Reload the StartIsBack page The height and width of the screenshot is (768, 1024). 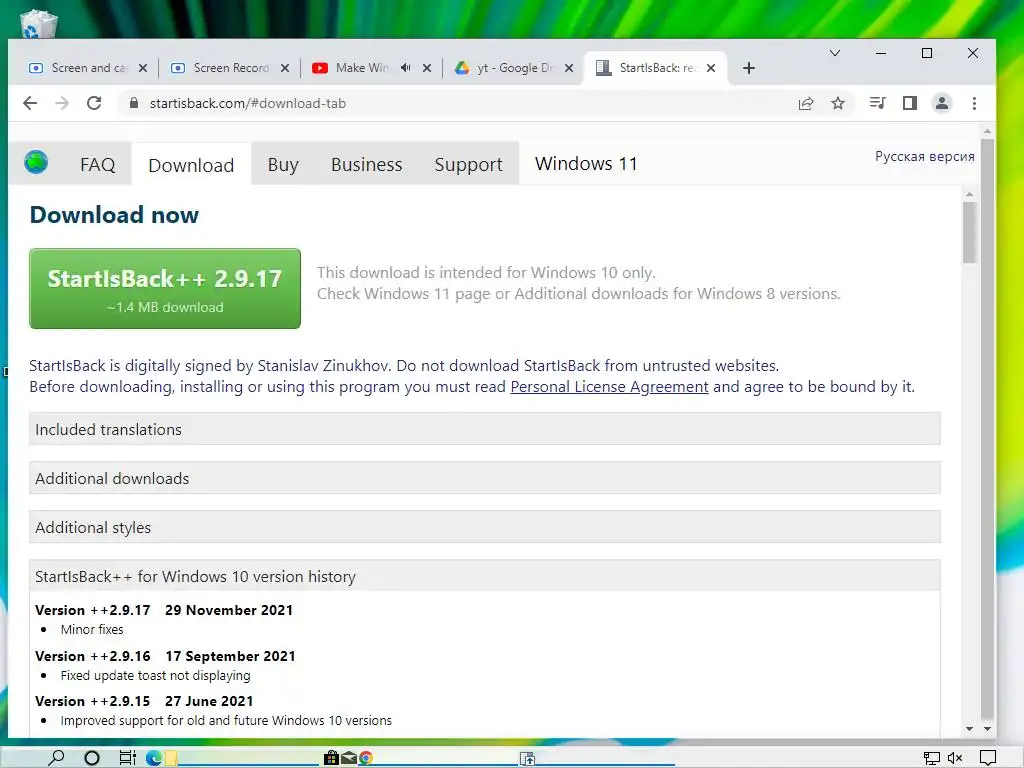pos(94,103)
